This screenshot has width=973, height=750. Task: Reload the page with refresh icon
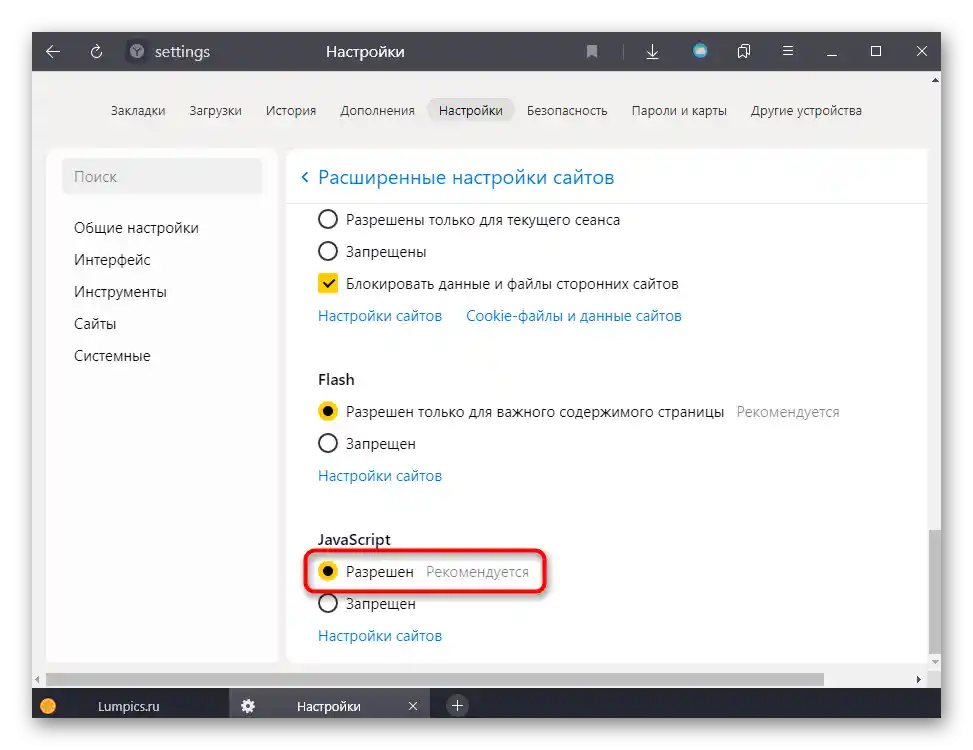coord(96,51)
